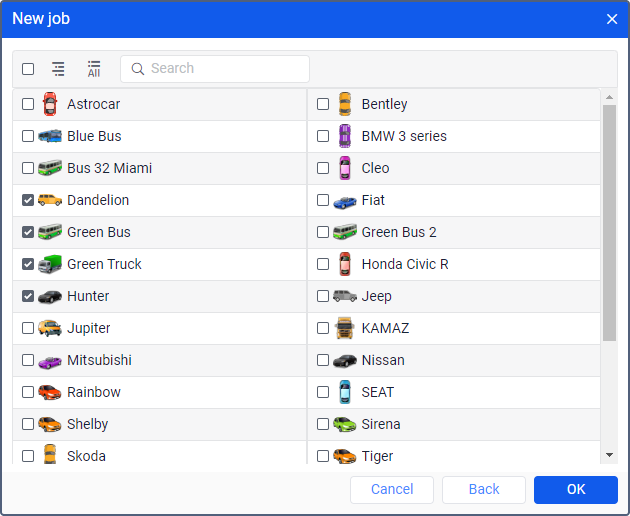Viewport: 630px width, 516px height.
Task: Click the Green Bus 2 icon
Action: (x=345, y=232)
